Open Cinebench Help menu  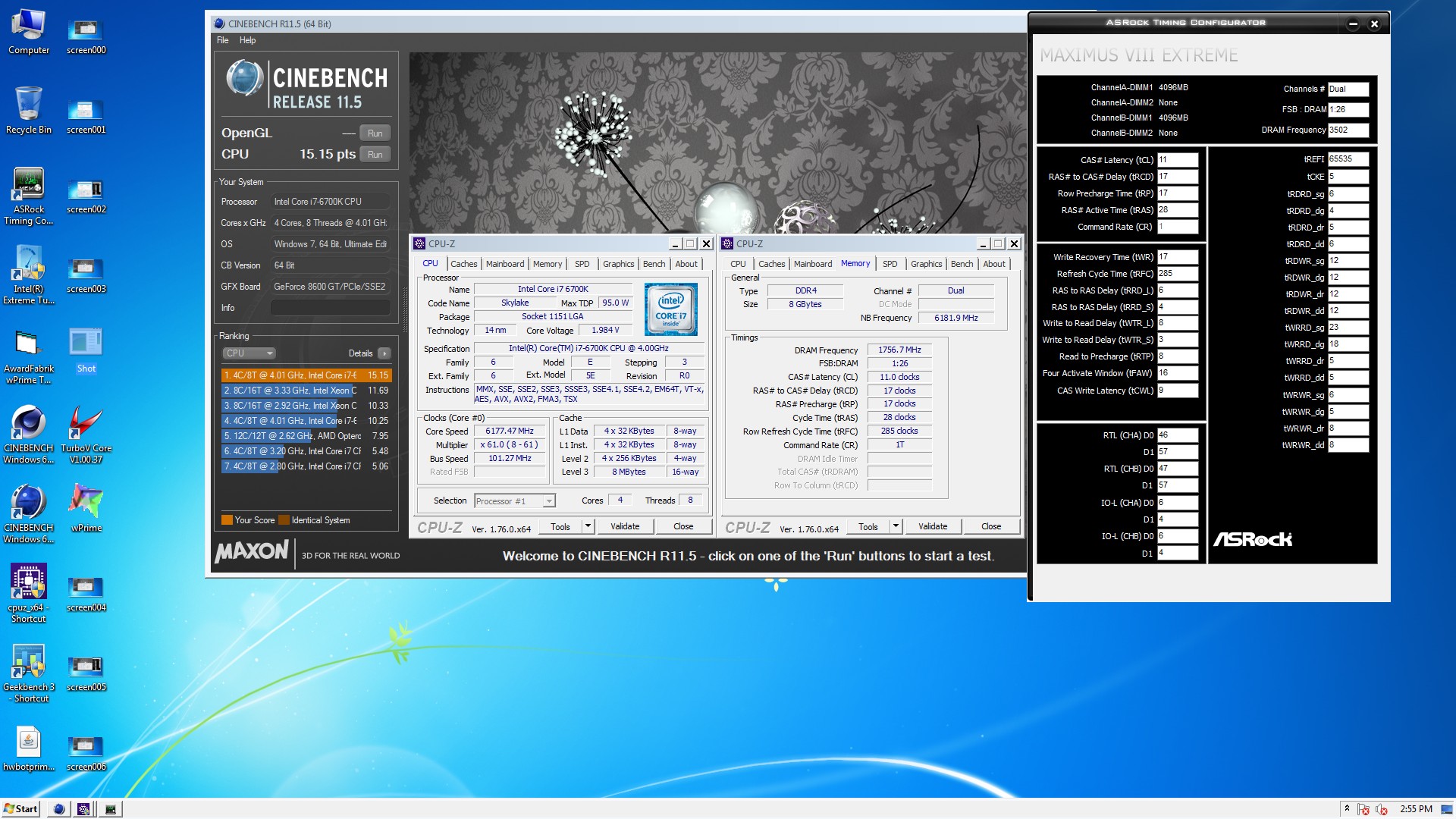pyautogui.click(x=247, y=40)
